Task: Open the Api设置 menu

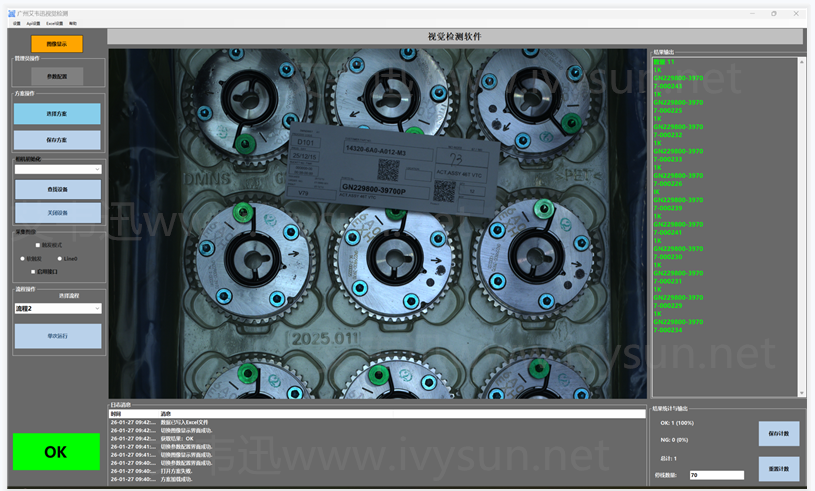Action: (x=33, y=23)
